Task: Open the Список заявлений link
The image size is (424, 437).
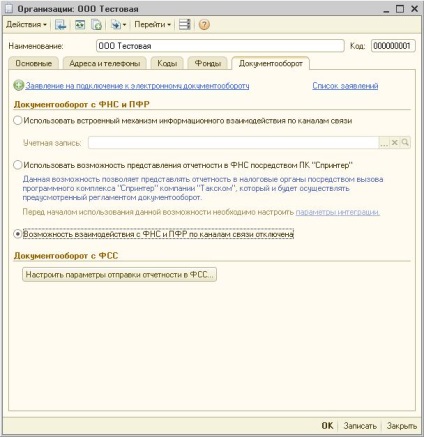Action: [345, 86]
